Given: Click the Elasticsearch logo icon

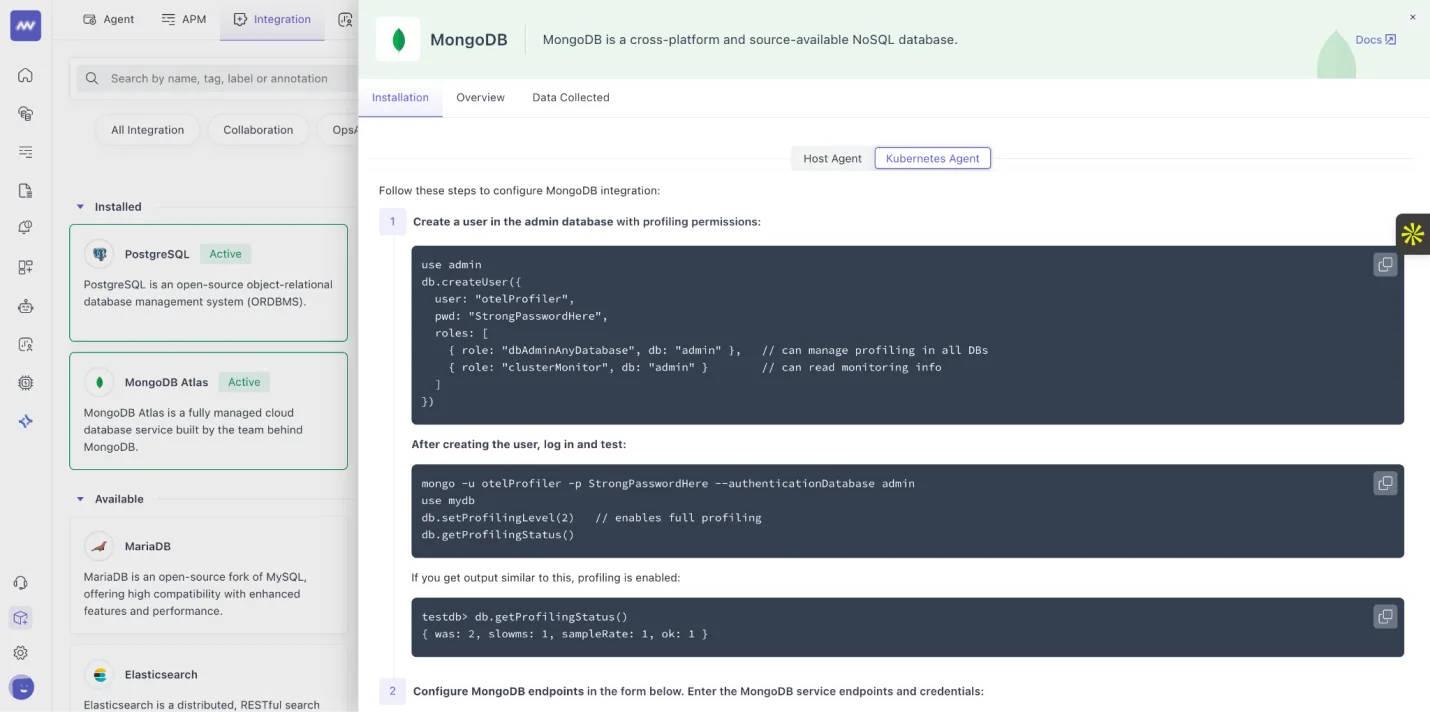Looking at the screenshot, I should click(99, 674).
